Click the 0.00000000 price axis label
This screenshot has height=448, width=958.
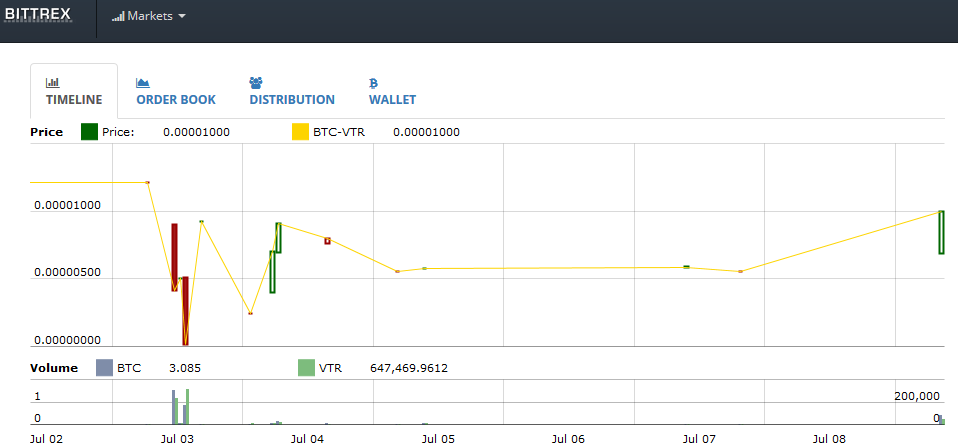(x=67, y=340)
